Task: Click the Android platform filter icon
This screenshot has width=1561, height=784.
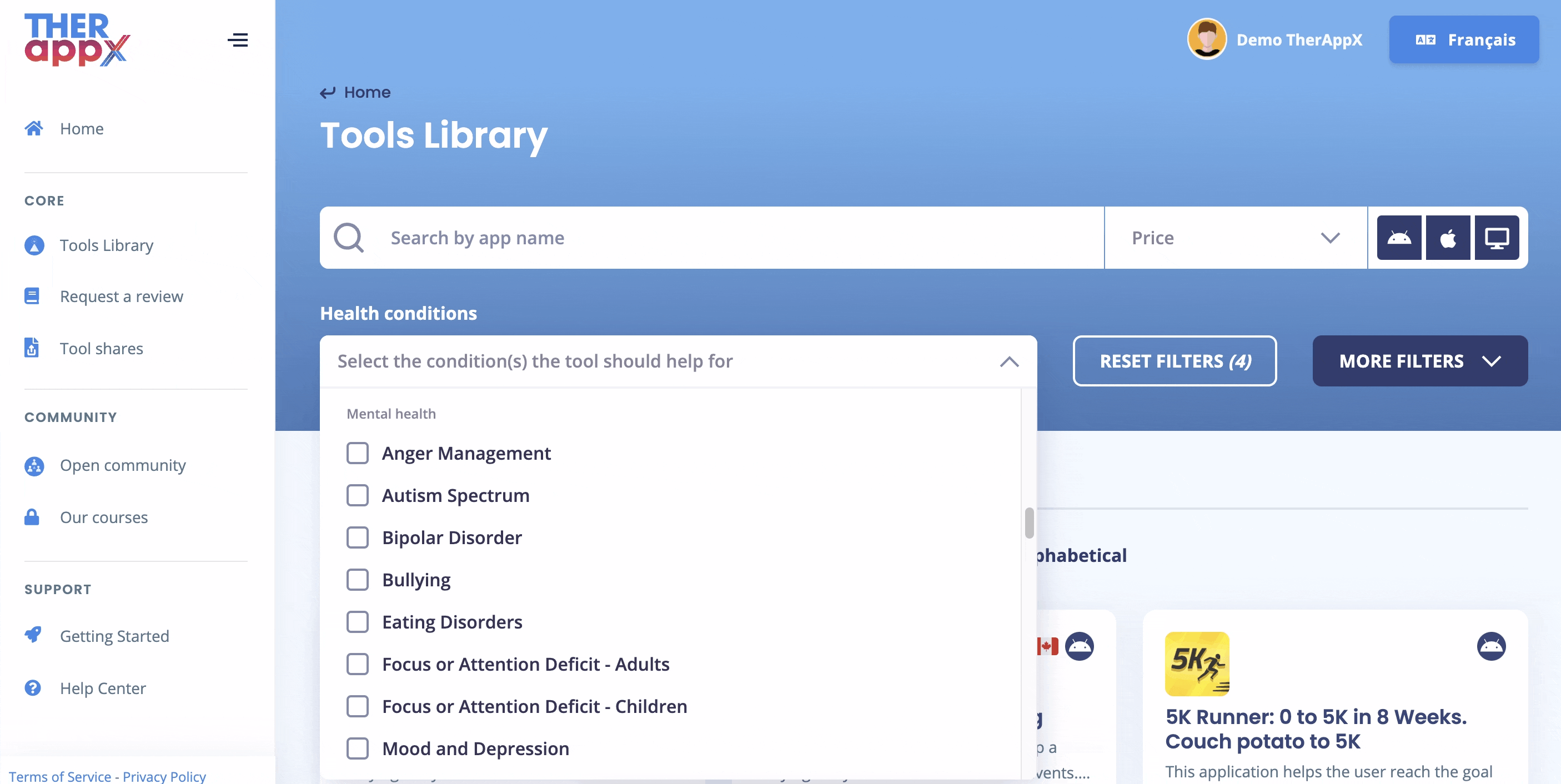Action: 1399,238
